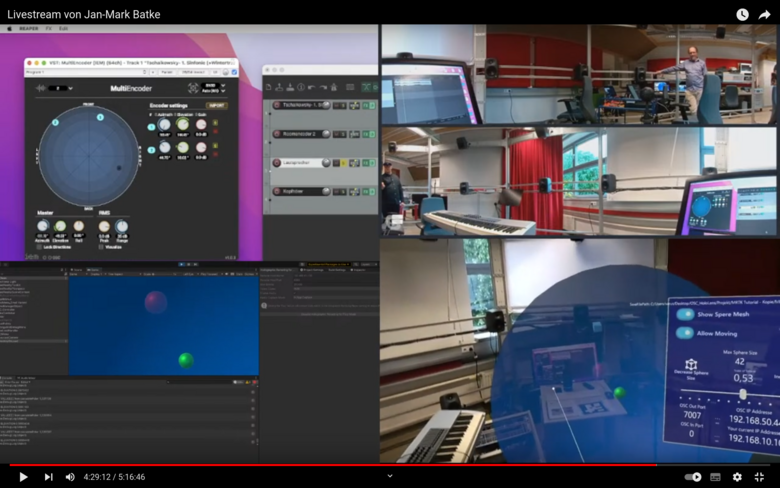The width and height of the screenshot is (780, 488).
Task: Select source marker 1 on the sphere panner
Action: click(100, 117)
